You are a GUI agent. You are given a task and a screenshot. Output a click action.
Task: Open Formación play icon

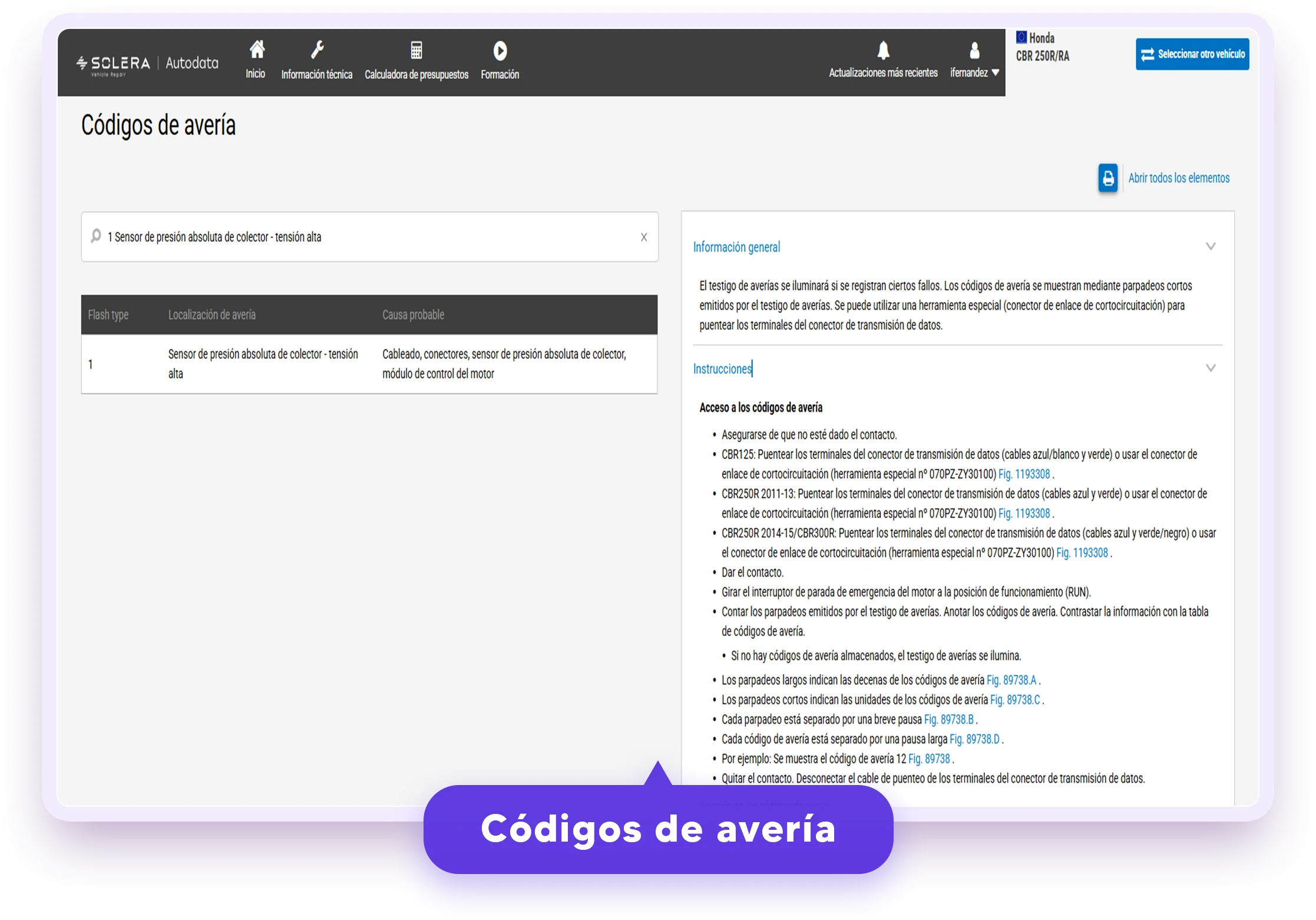point(500,51)
